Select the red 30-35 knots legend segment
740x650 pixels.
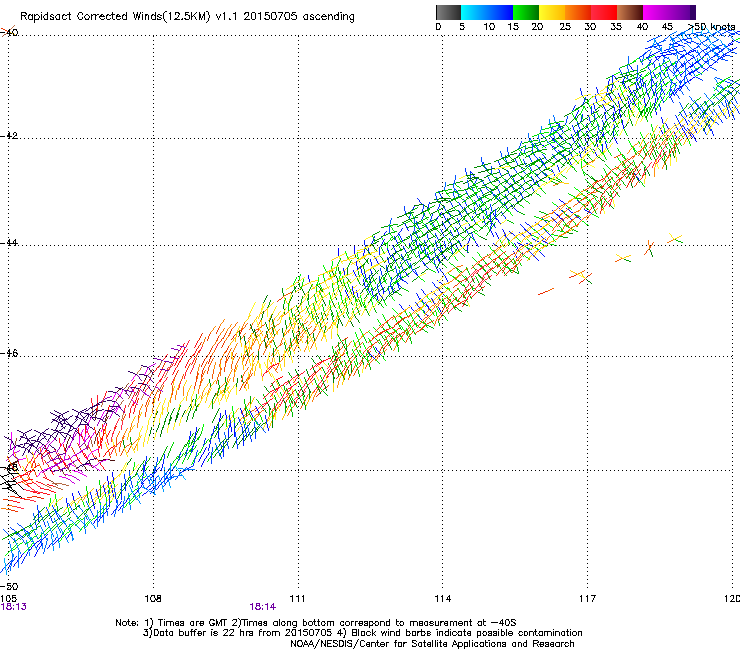[x=604, y=12]
